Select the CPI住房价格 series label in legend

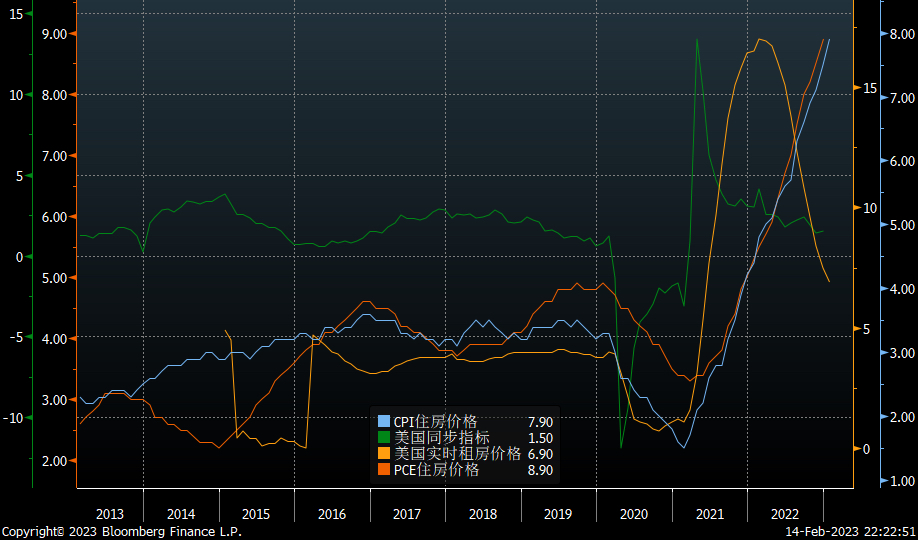(x=435, y=422)
